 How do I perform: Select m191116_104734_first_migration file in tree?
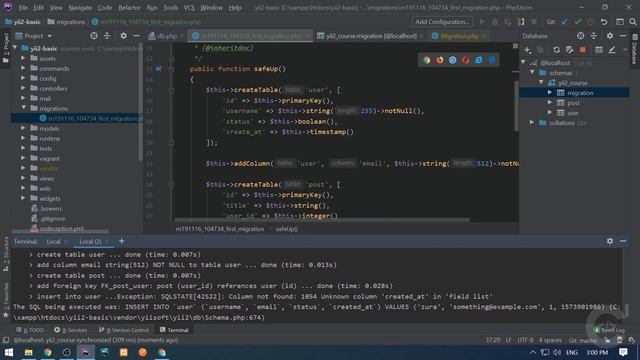pyautogui.click(x=77, y=118)
